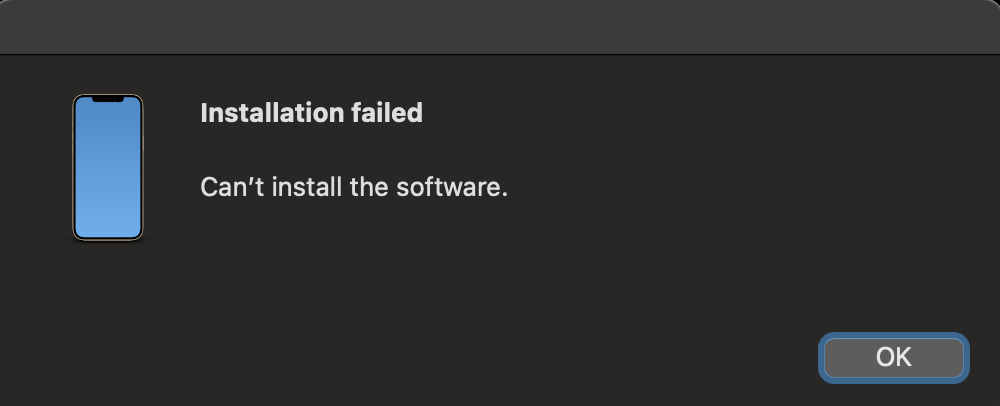Dismiss the installation failed alert with OK
Viewport: 1000px width, 406px height.
click(892, 357)
